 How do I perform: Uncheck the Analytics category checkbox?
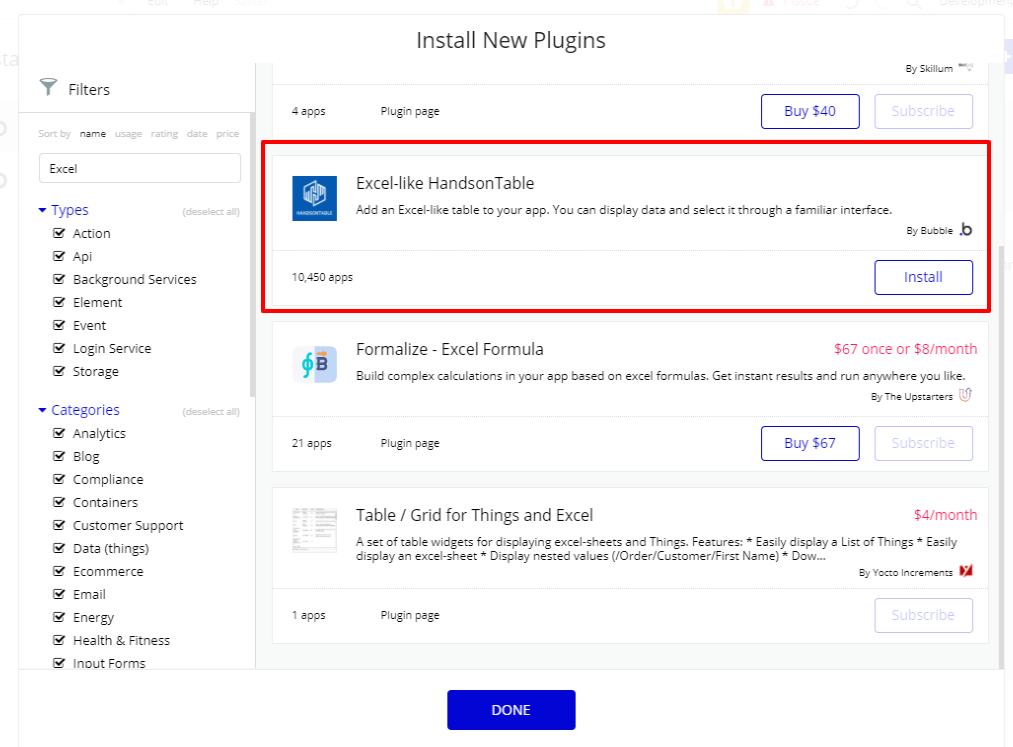59,433
